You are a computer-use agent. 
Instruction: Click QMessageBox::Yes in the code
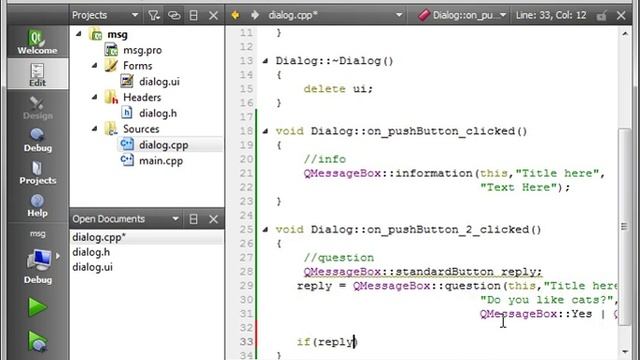pos(536,314)
